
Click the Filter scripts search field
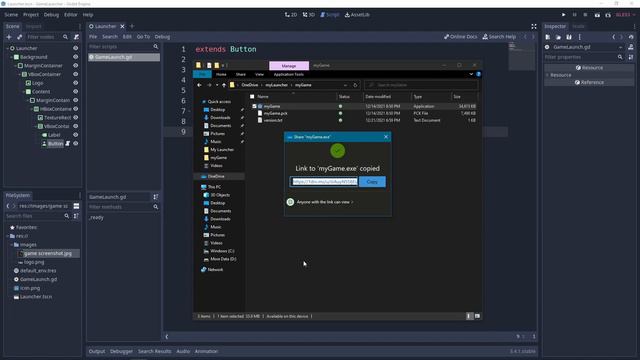pyautogui.click(x=123, y=47)
